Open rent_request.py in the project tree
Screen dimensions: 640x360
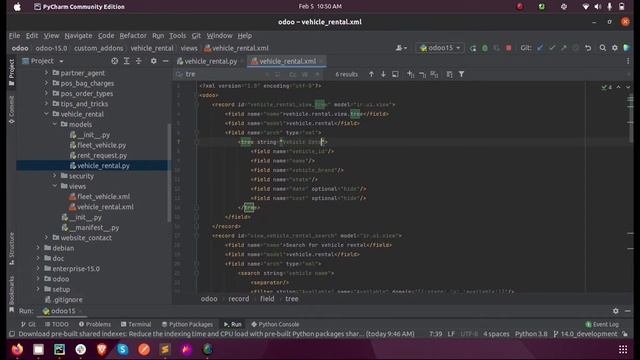(102, 156)
